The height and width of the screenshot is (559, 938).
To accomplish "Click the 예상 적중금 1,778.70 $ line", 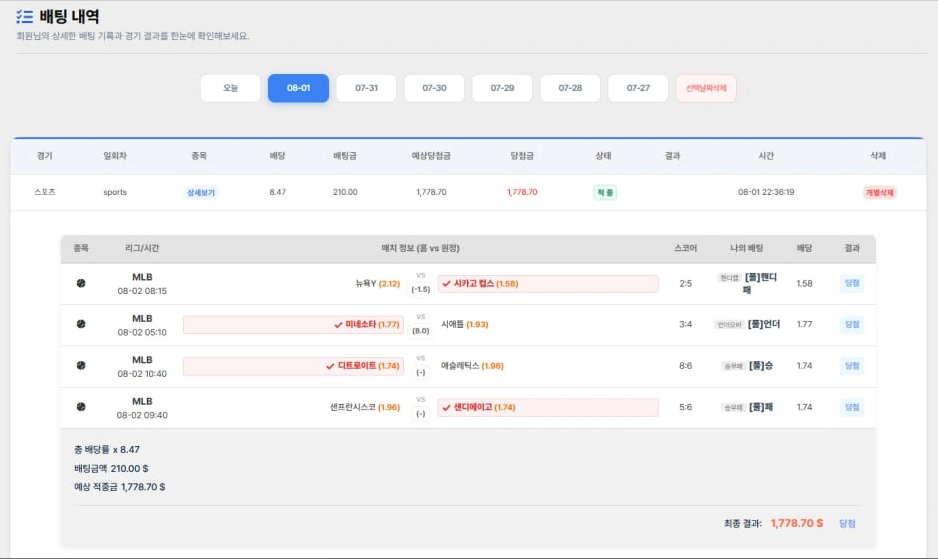I will coord(120,487).
